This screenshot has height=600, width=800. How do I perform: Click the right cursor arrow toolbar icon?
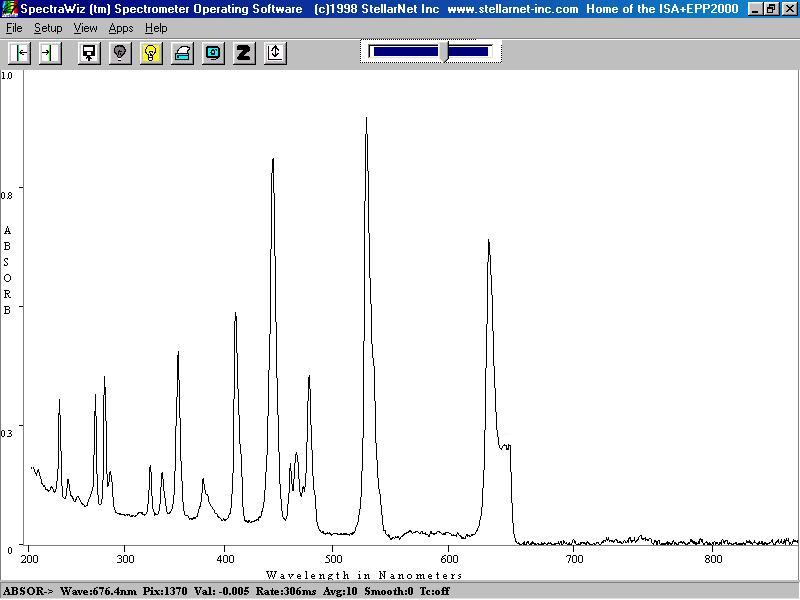(x=50, y=53)
